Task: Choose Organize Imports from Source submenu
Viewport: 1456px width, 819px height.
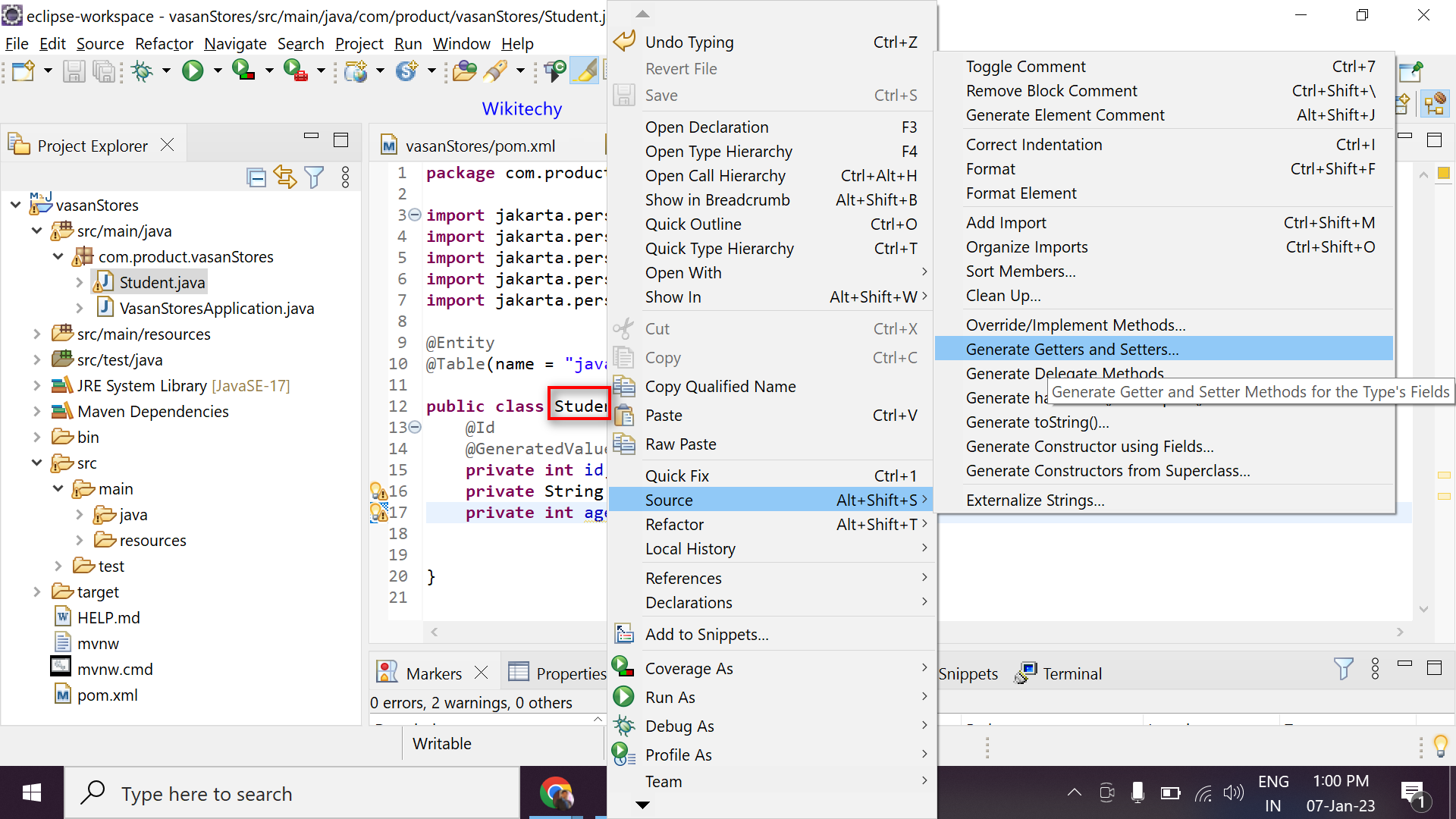Action: (x=1026, y=247)
